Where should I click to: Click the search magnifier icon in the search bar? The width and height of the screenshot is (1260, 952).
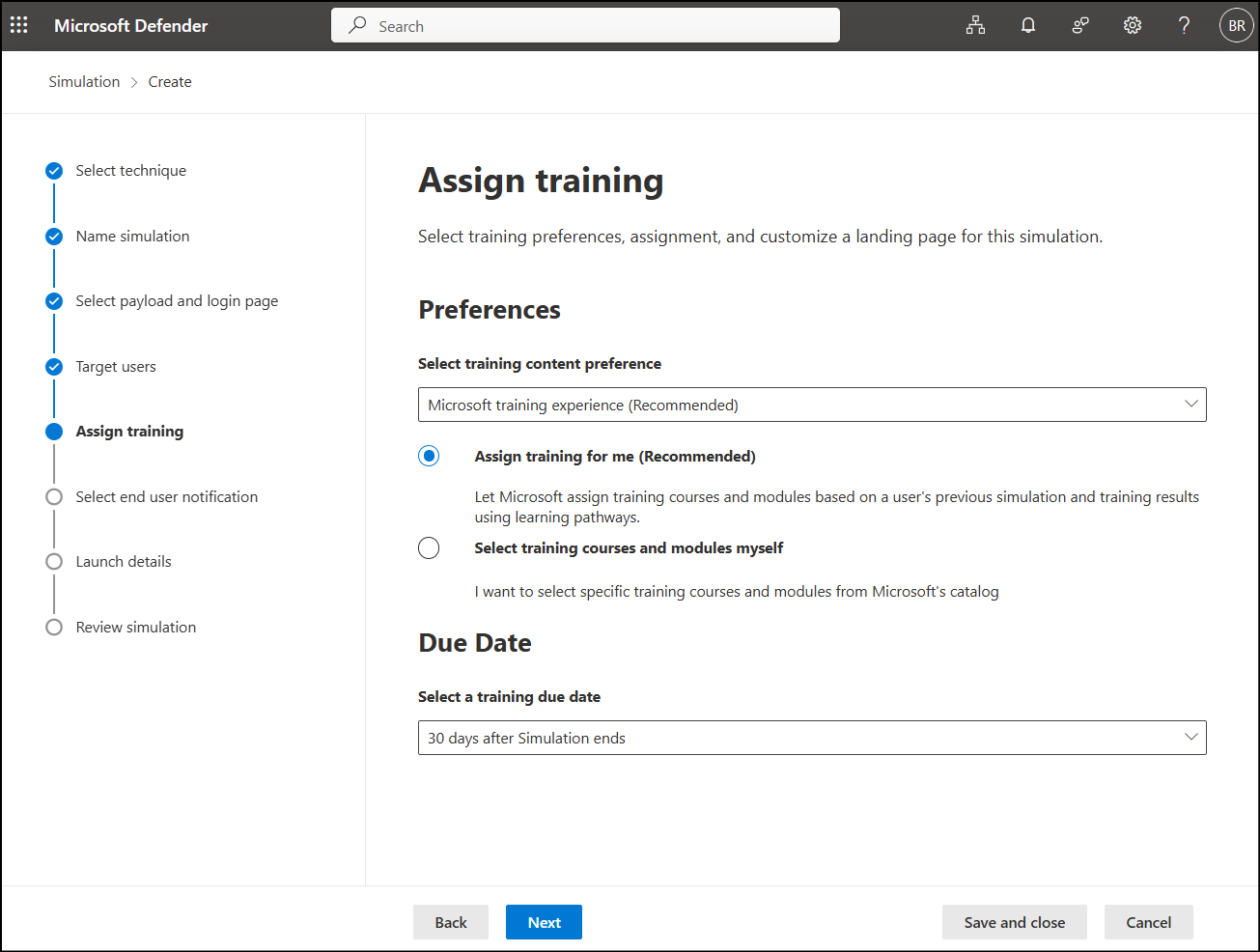point(356,25)
